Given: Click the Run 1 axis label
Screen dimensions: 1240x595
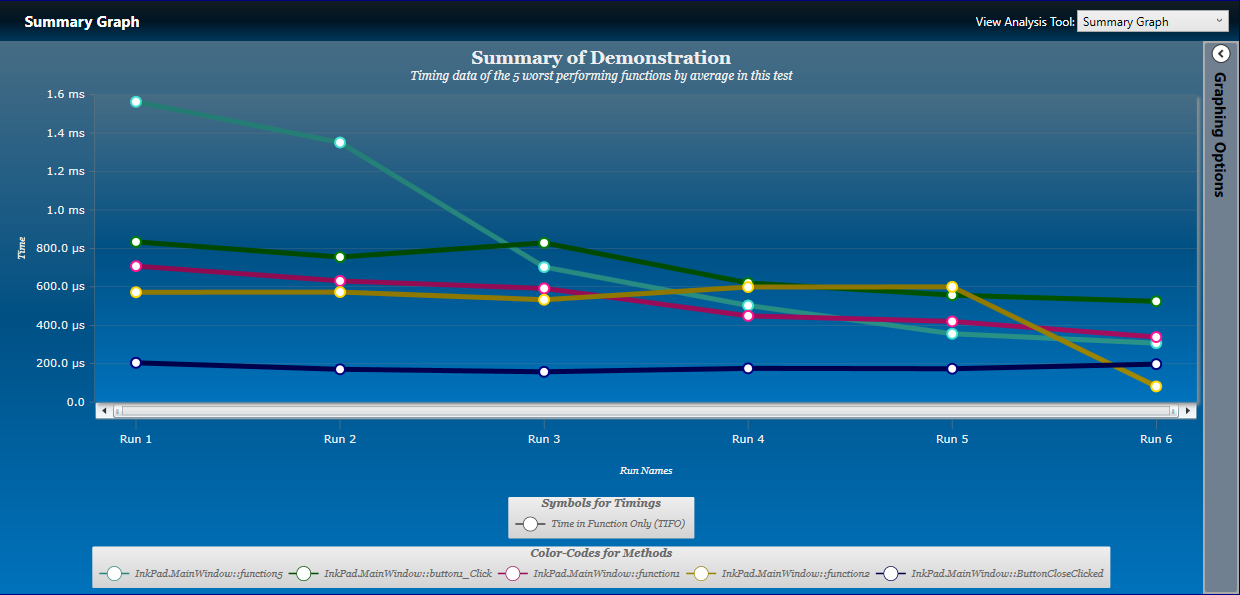Looking at the screenshot, I should pyautogui.click(x=136, y=439).
